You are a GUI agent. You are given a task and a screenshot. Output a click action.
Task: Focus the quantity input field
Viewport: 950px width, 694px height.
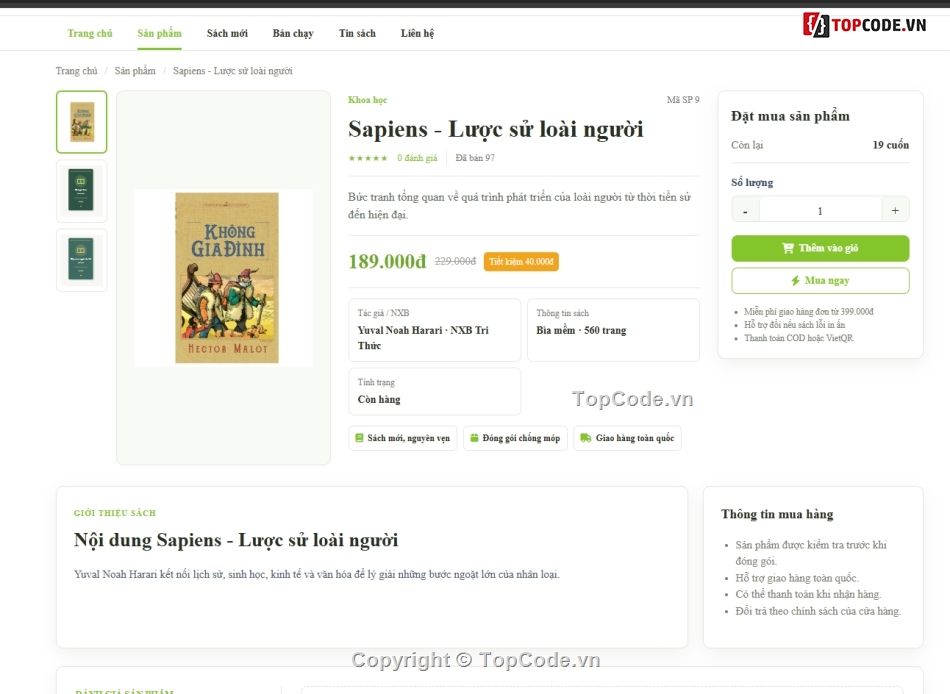(820, 211)
